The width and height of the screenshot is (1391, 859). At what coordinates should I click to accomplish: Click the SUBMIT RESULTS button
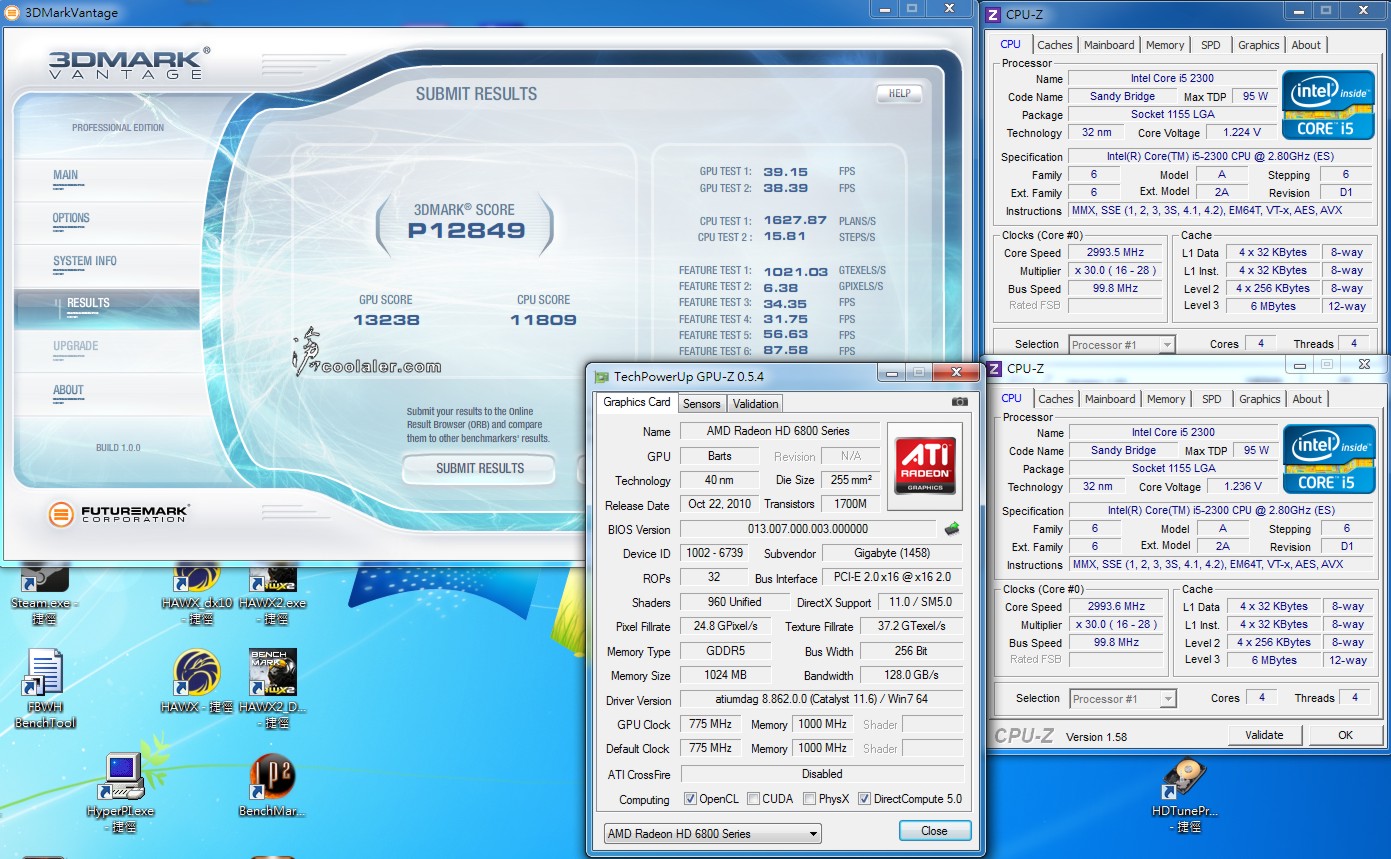click(x=480, y=468)
